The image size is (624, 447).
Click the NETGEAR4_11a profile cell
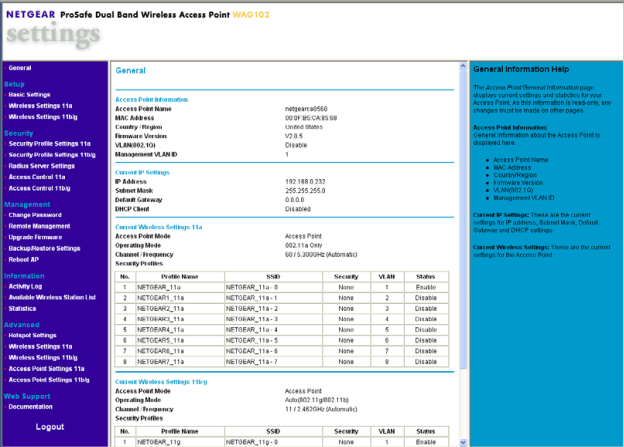(x=180, y=330)
